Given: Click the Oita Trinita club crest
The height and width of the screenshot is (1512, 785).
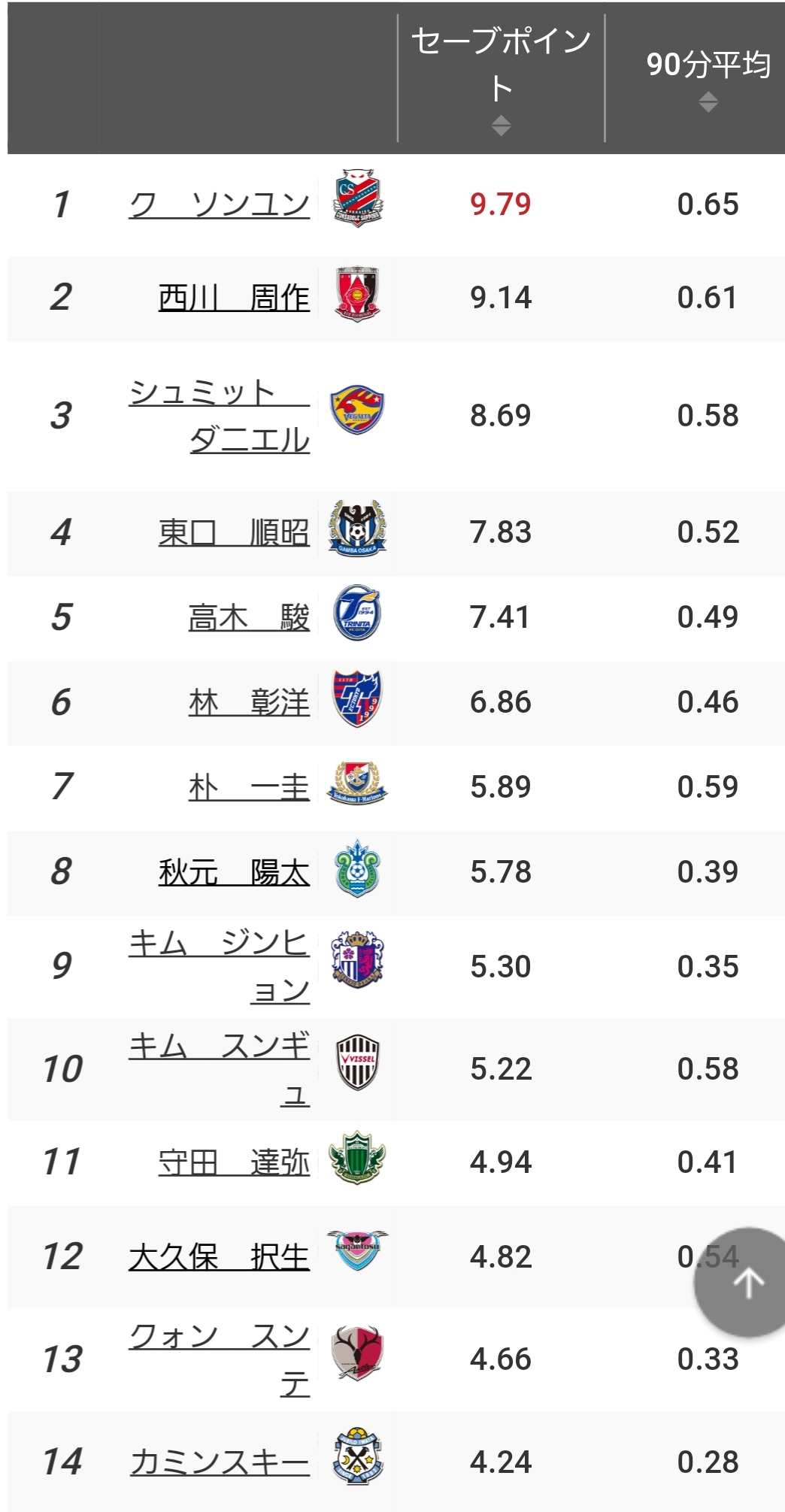Looking at the screenshot, I should 357,614.
